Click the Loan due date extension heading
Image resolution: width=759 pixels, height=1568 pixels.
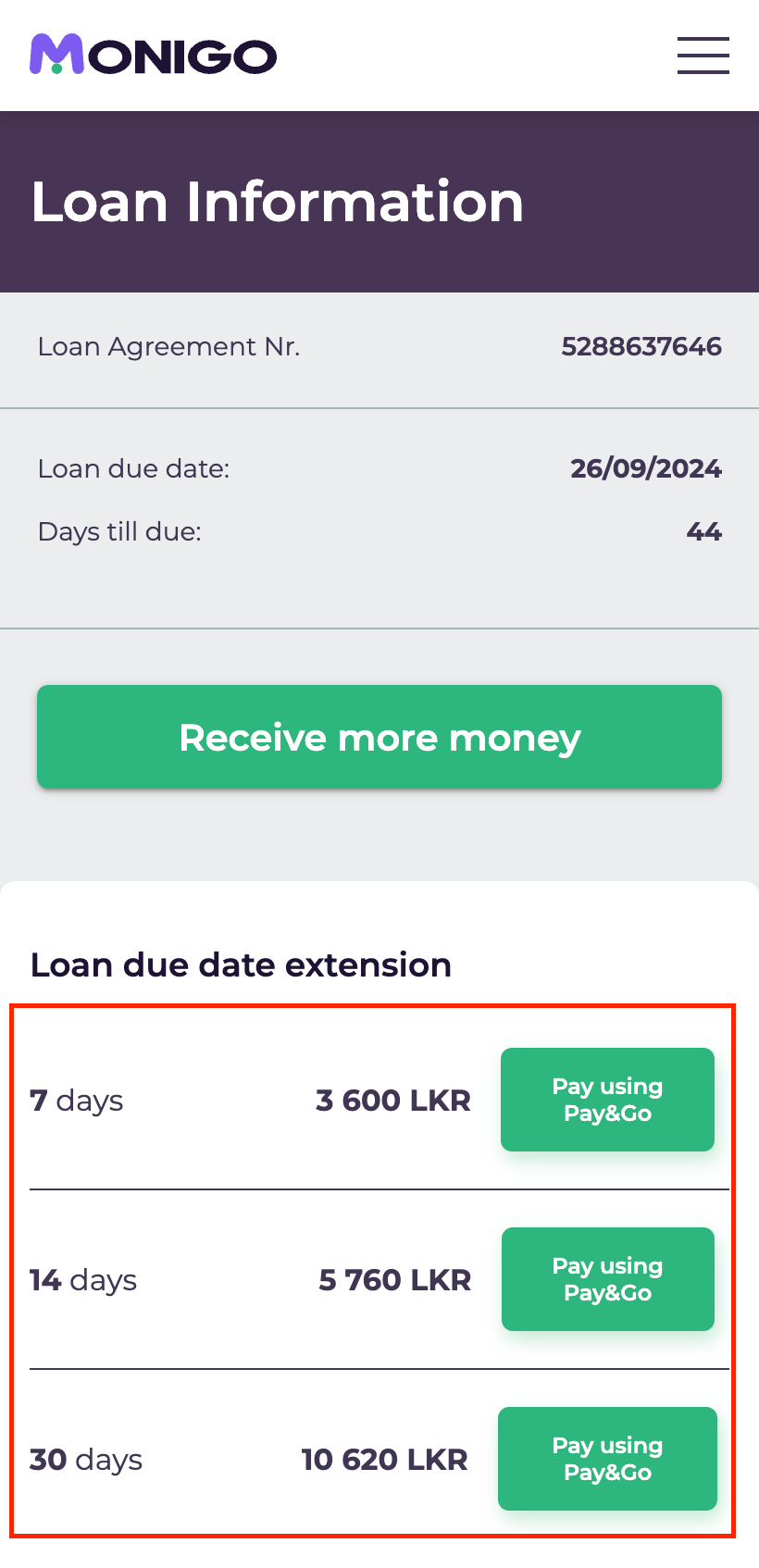point(241,965)
